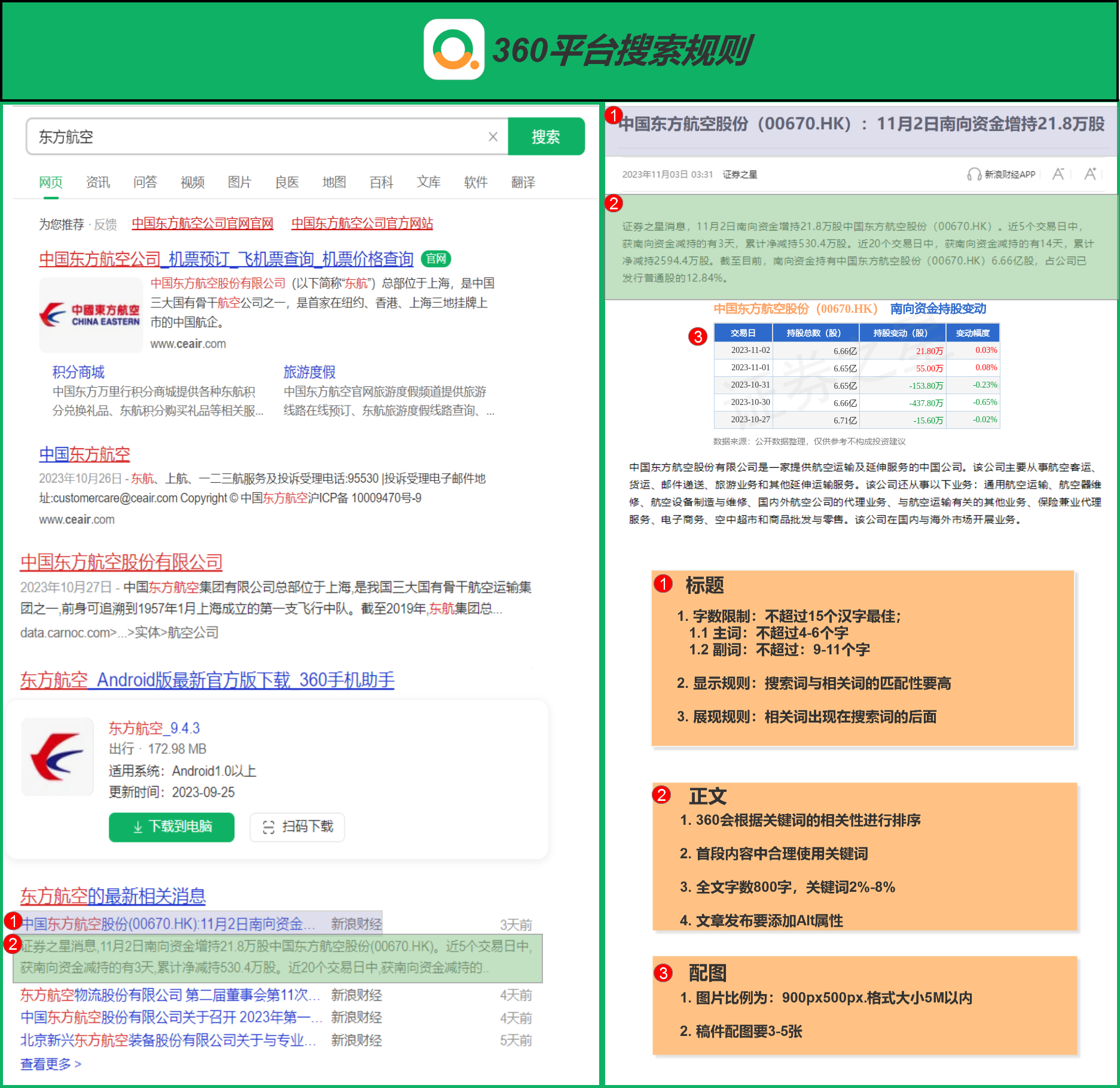Open the 问答 tab
The width and height of the screenshot is (1120, 1088).
145,182
